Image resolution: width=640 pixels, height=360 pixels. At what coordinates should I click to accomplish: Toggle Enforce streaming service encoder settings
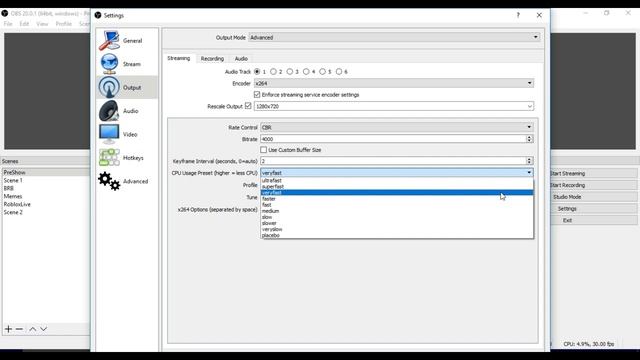257,95
